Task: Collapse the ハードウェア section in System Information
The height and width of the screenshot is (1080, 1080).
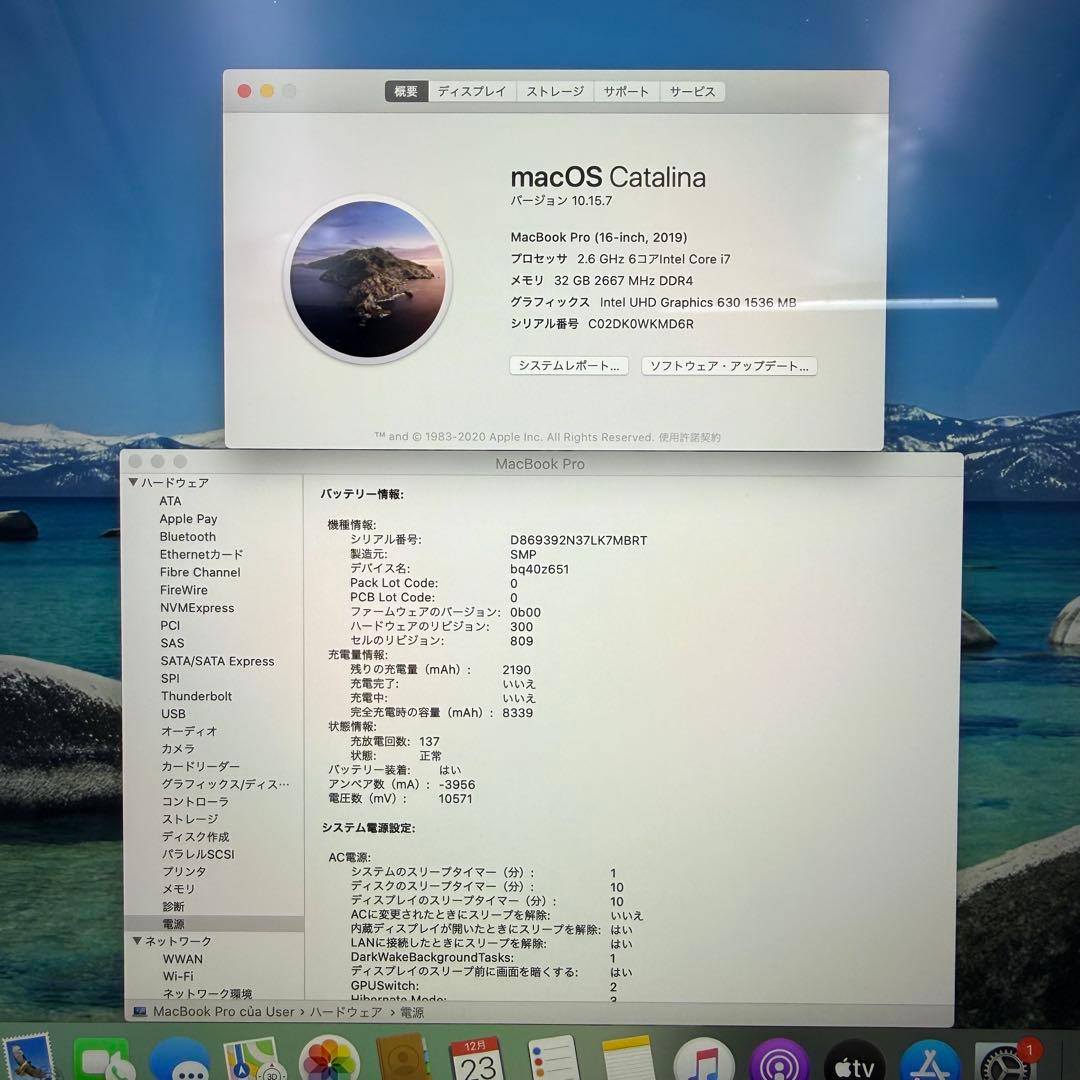Action: tap(134, 482)
